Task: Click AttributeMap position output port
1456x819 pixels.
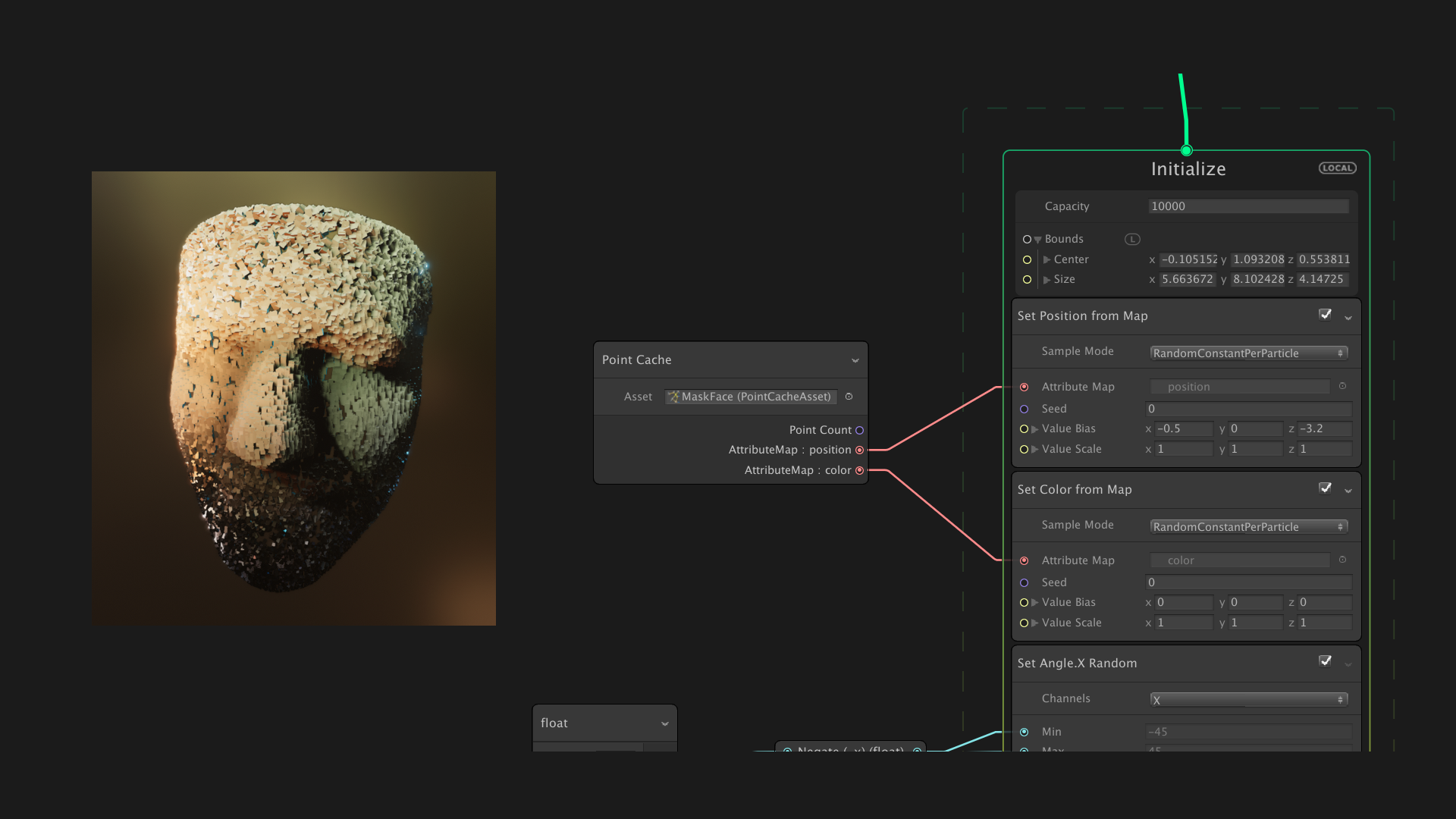Action: 859,450
